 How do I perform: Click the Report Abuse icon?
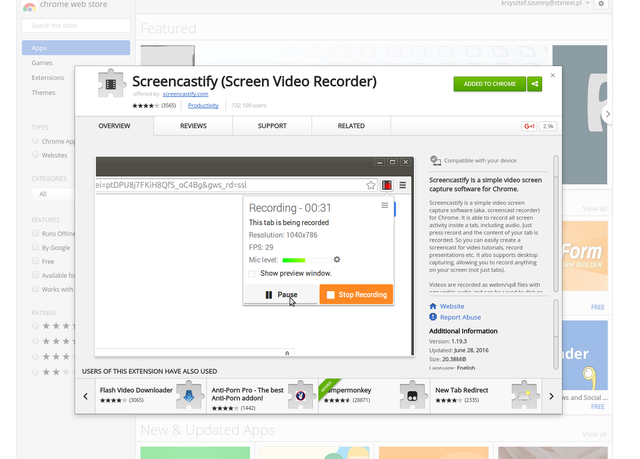433,317
